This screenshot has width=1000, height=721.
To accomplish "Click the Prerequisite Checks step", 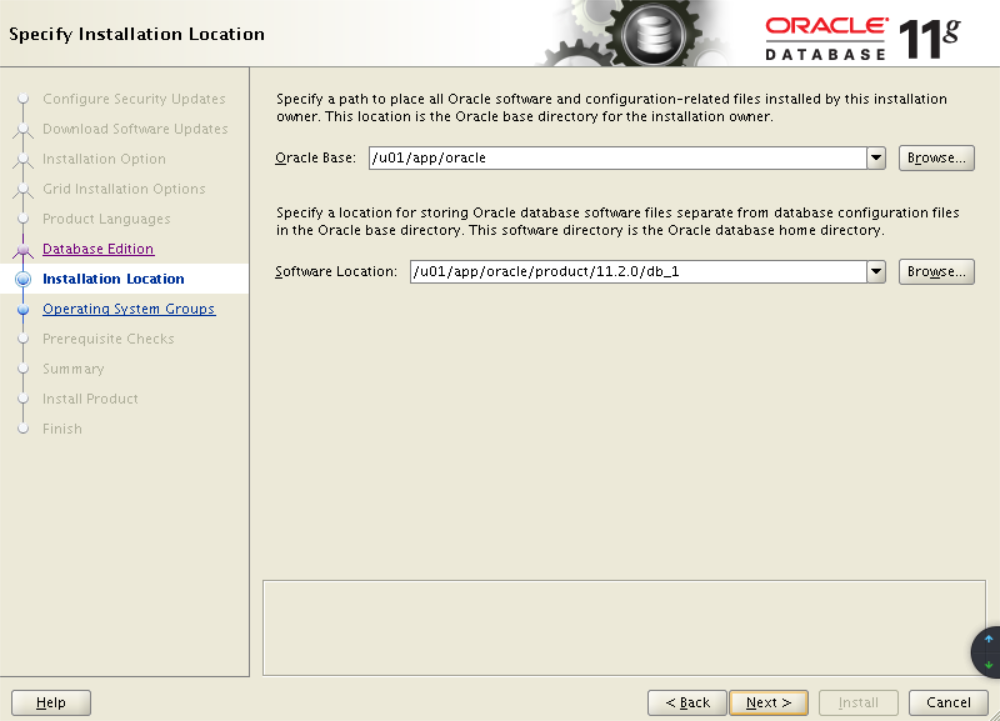I will tap(108, 339).
